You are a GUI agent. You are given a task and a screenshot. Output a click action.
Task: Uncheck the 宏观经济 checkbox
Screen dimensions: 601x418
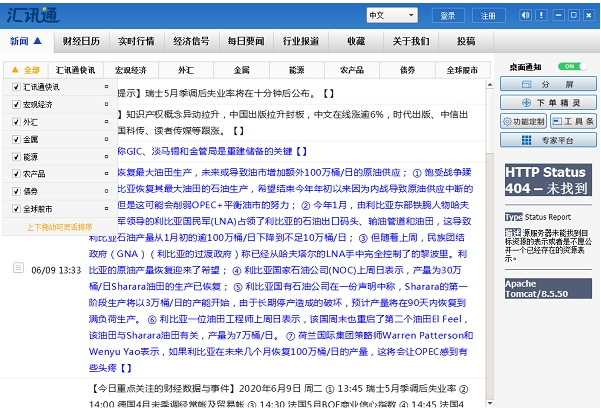tap(16, 104)
